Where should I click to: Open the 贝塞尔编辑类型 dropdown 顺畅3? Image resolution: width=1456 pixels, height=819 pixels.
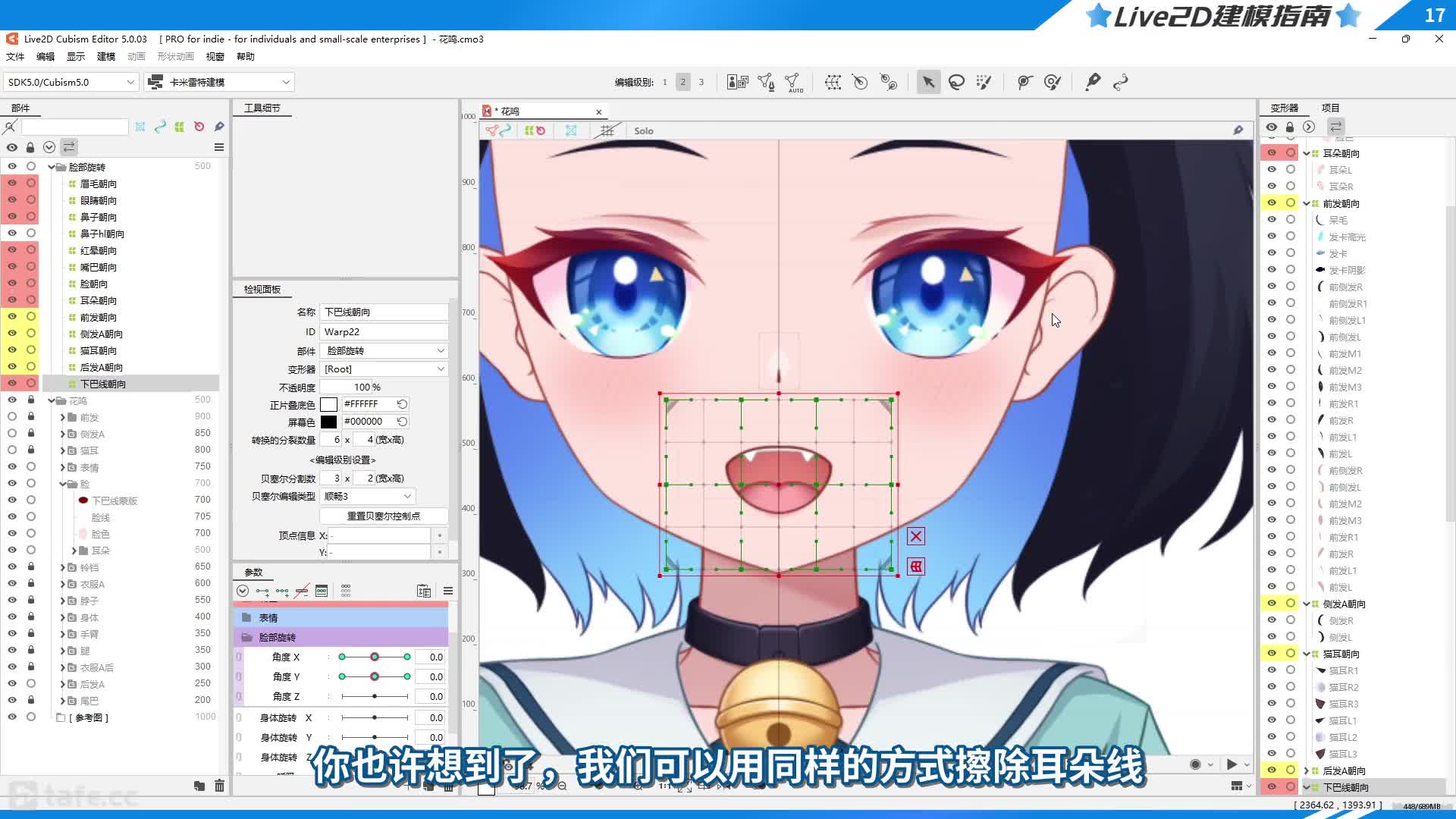368,496
